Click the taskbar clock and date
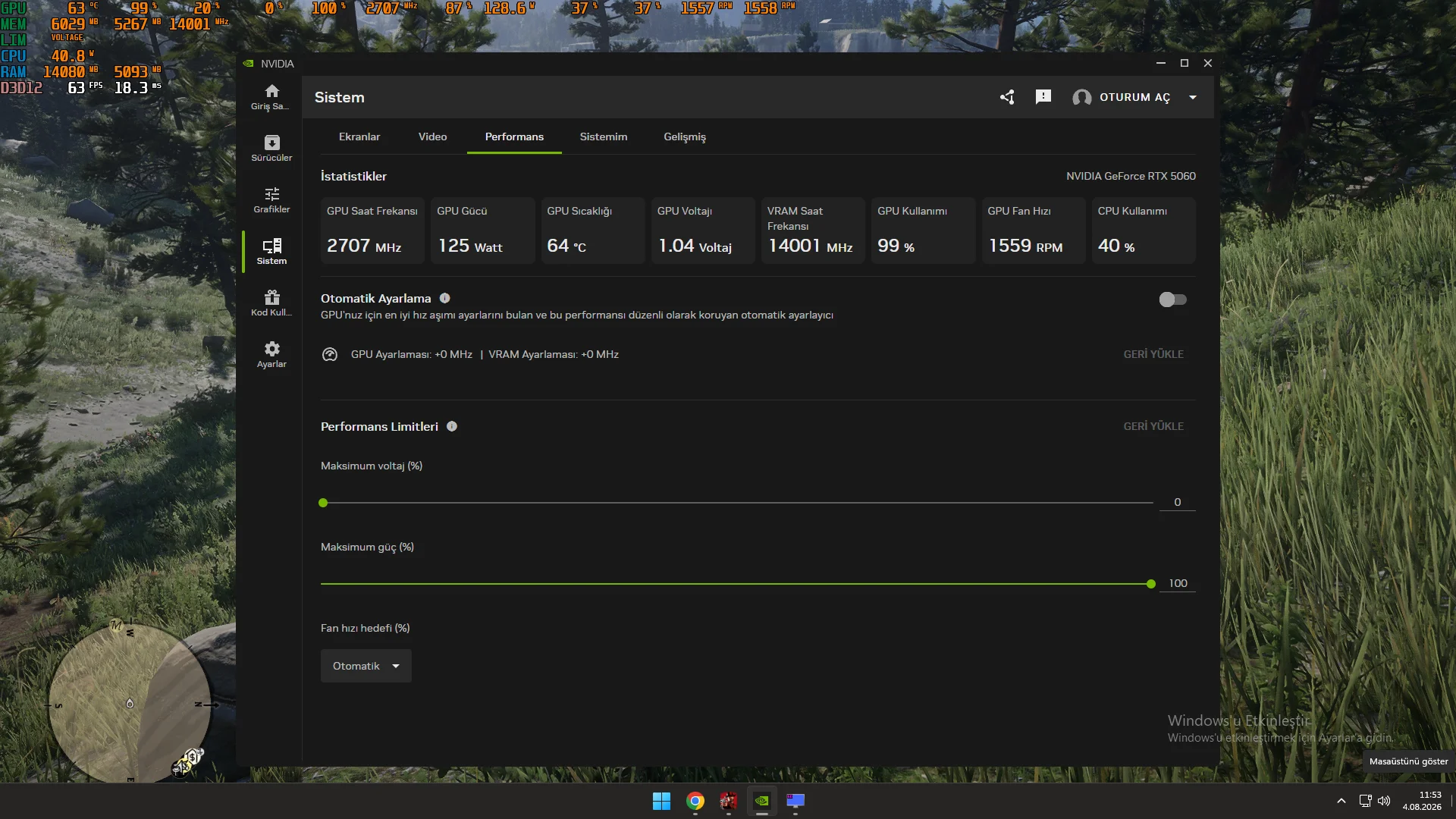Image resolution: width=1456 pixels, height=819 pixels. coord(1422,801)
